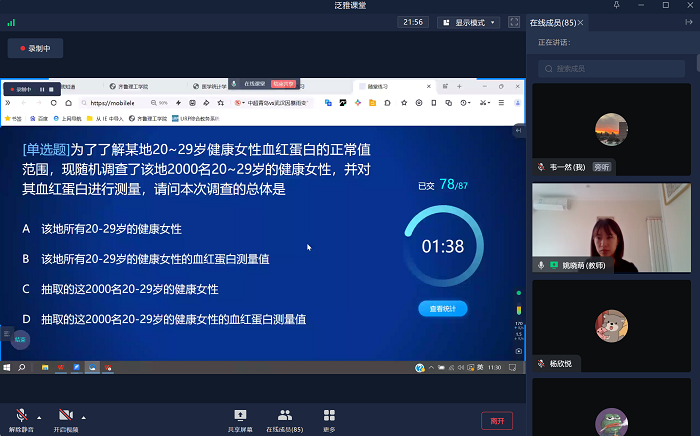The height and width of the screenshot is (436, 700).
Task: Select answer D 2000名健康女性的血红蛋白测量值
Action: [164, 319]
